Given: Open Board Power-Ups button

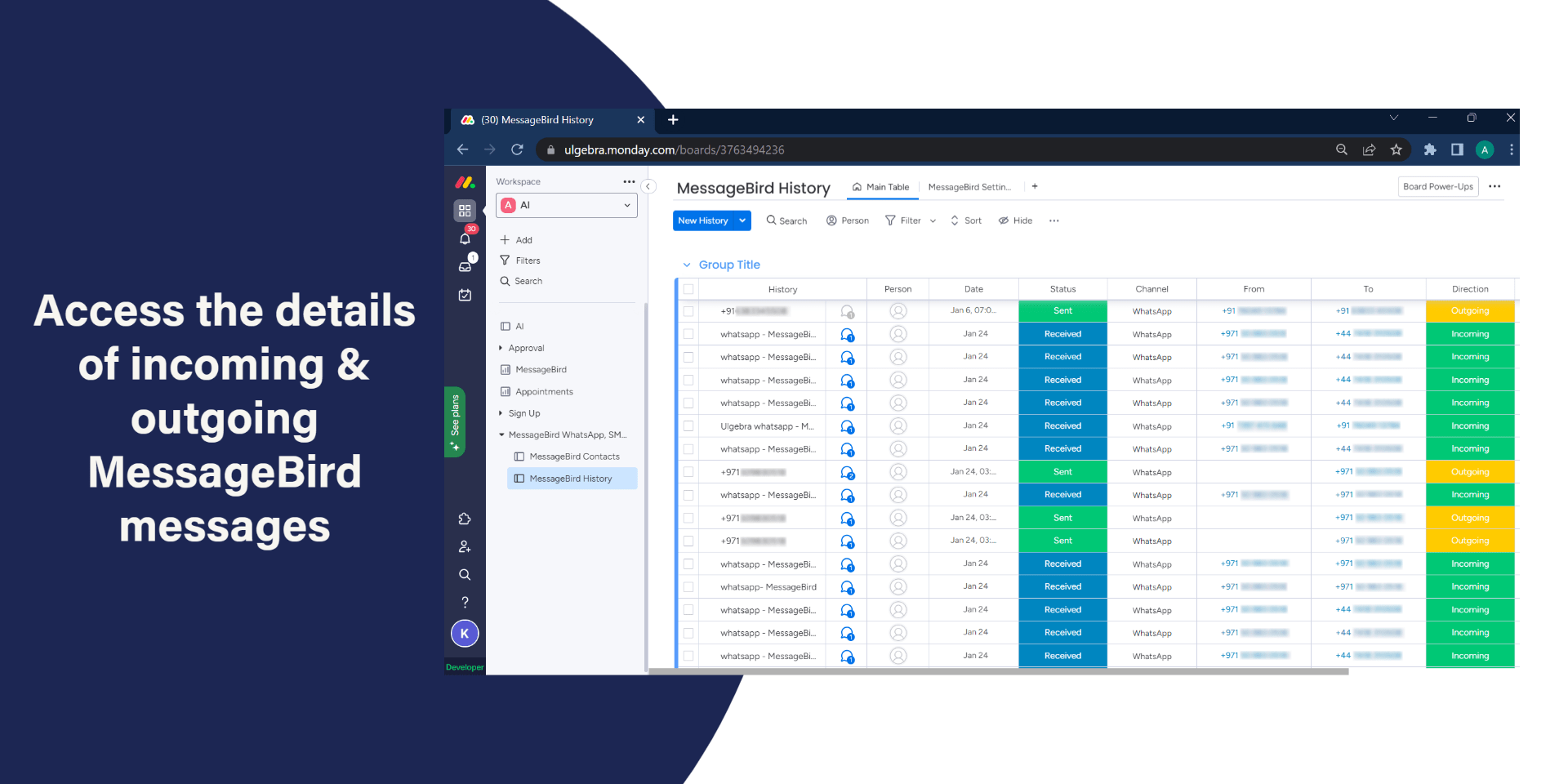Looking at the screenshot, I should (1438, 186).
